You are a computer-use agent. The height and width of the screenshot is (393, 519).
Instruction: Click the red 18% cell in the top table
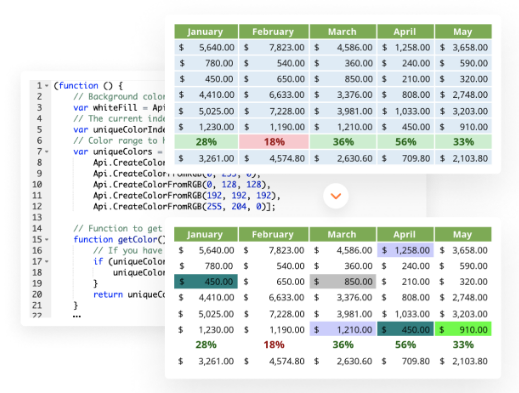[x=274, y=142]
